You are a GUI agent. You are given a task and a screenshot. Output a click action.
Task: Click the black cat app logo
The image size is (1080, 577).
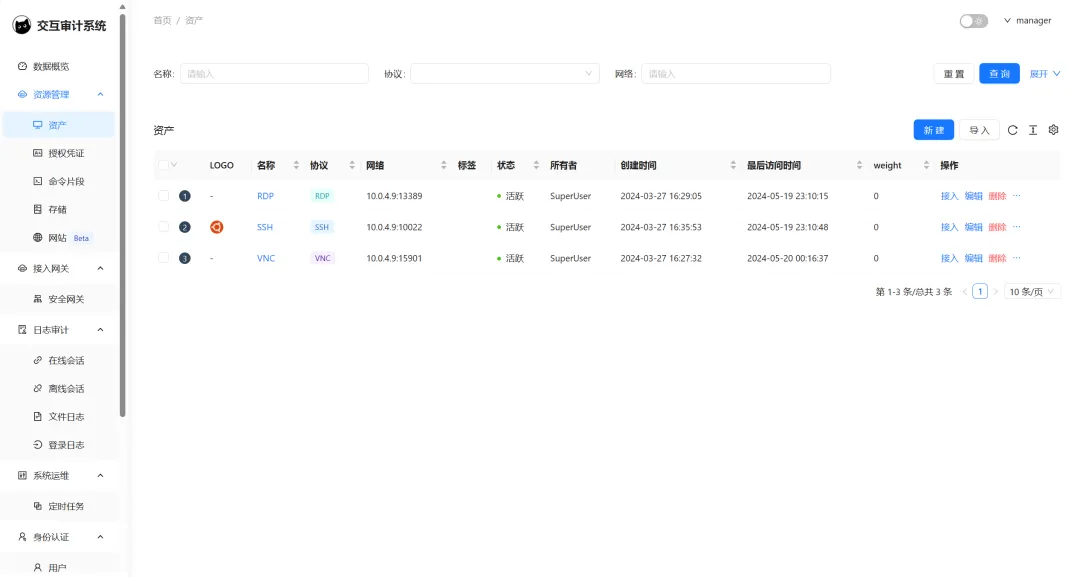[21, 25]
